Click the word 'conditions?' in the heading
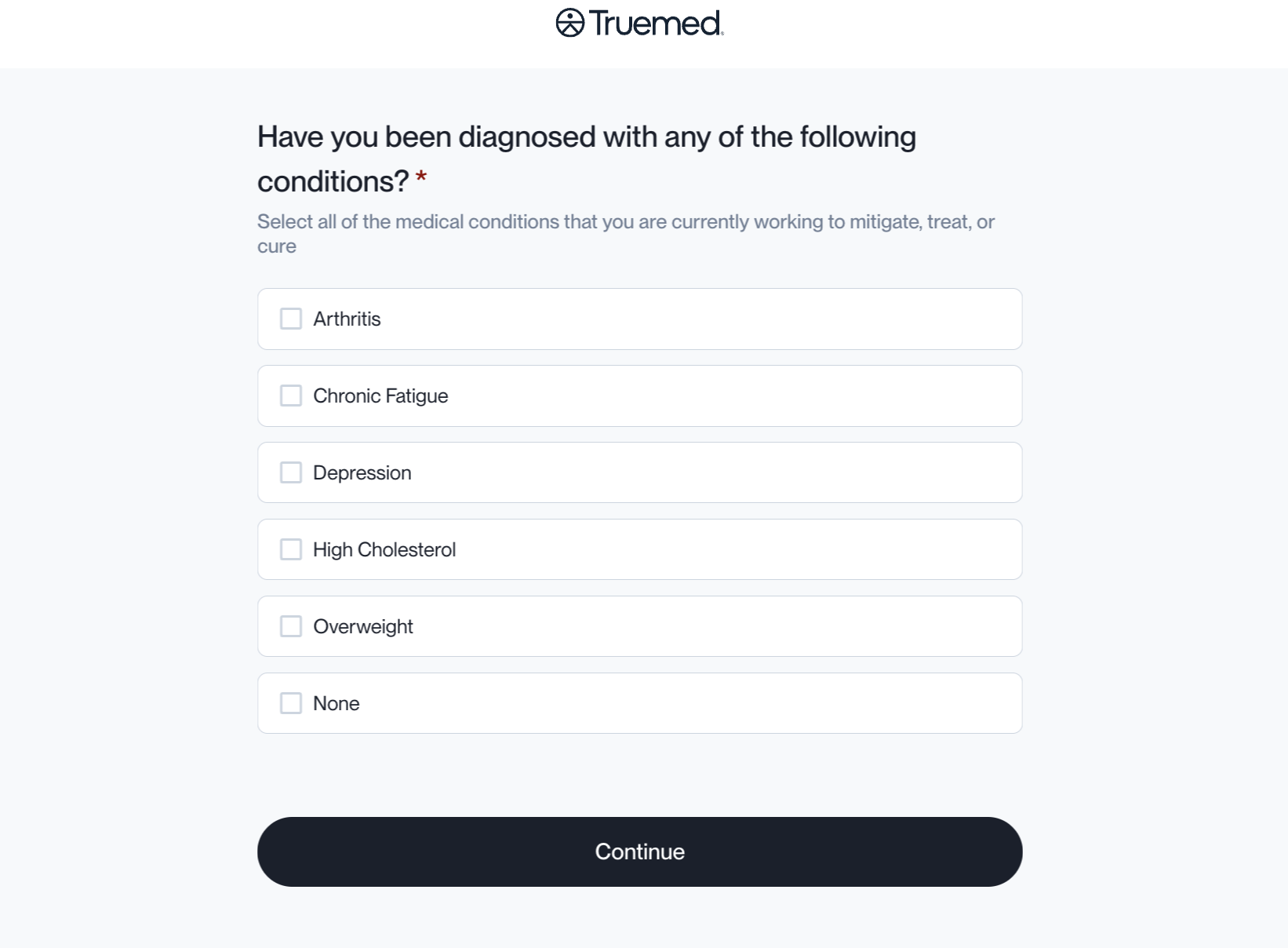 [x=333, y=182]
